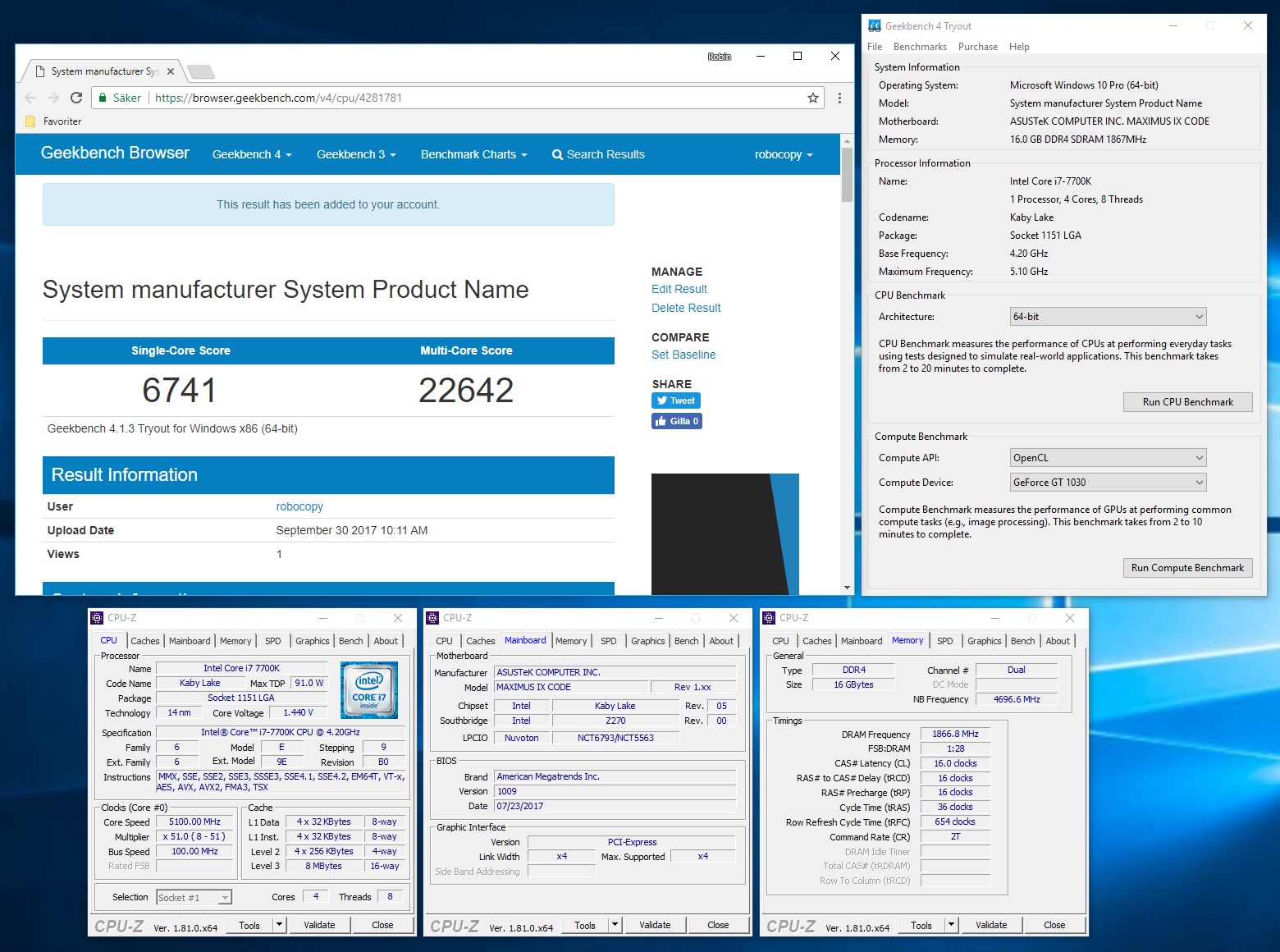Bookmark this page with the star icon
This screenshot has height=952, width=1280.
point(813,98)
